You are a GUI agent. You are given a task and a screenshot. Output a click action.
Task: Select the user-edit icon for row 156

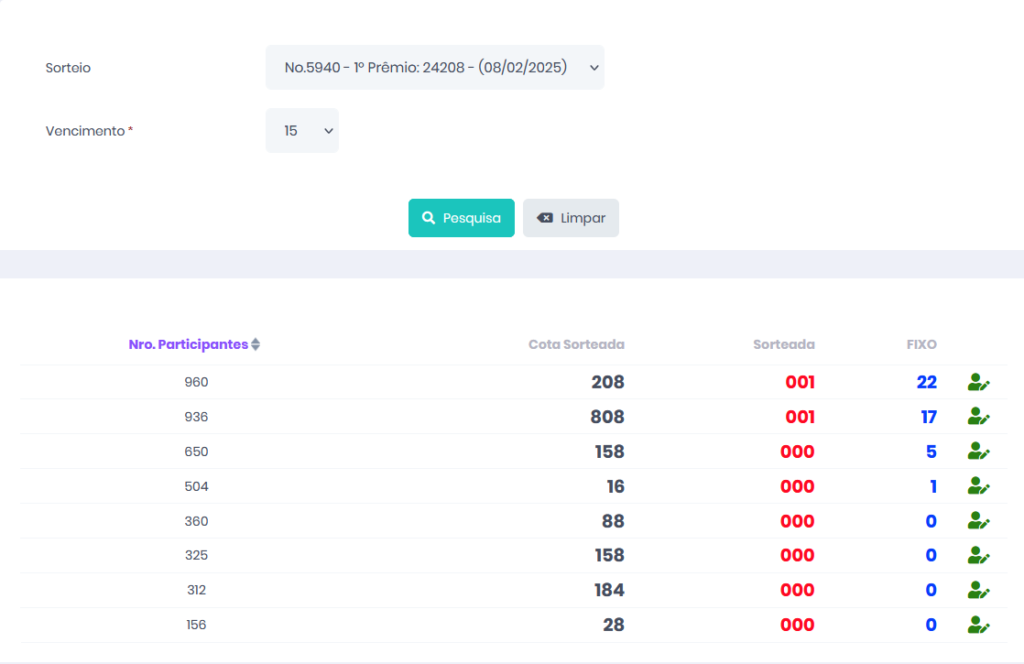click(978, 625)
